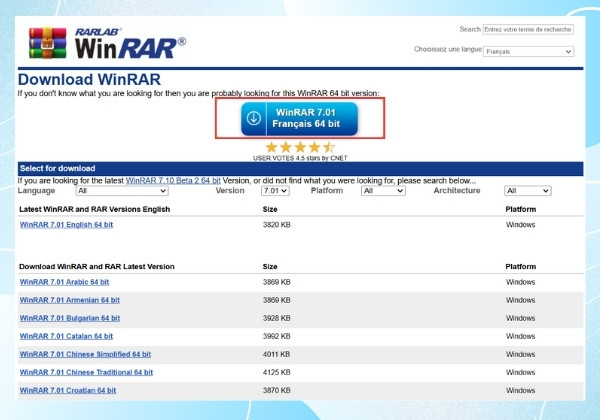Image resolution: width=600 pixels, height=420 pixels.
Task: Click the 3992 KB size for Catalan
Action: coord(276,336)
